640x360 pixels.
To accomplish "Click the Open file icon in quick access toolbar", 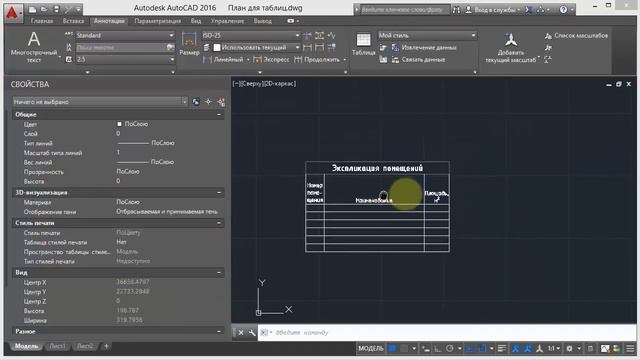I will (44, 9).
